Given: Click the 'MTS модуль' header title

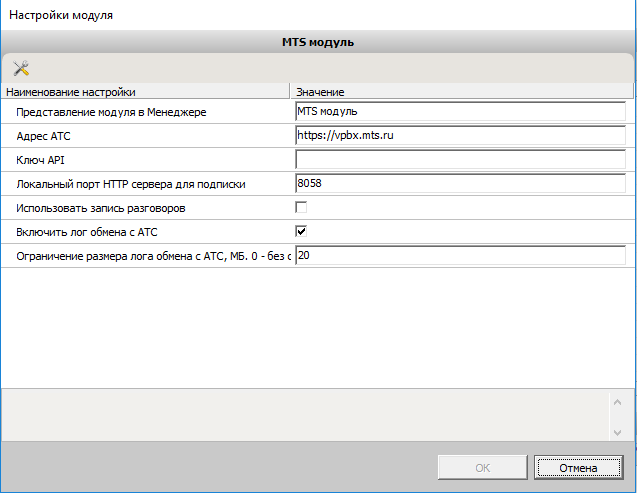Looking at the screenshot, I should (x=318, y=42).
